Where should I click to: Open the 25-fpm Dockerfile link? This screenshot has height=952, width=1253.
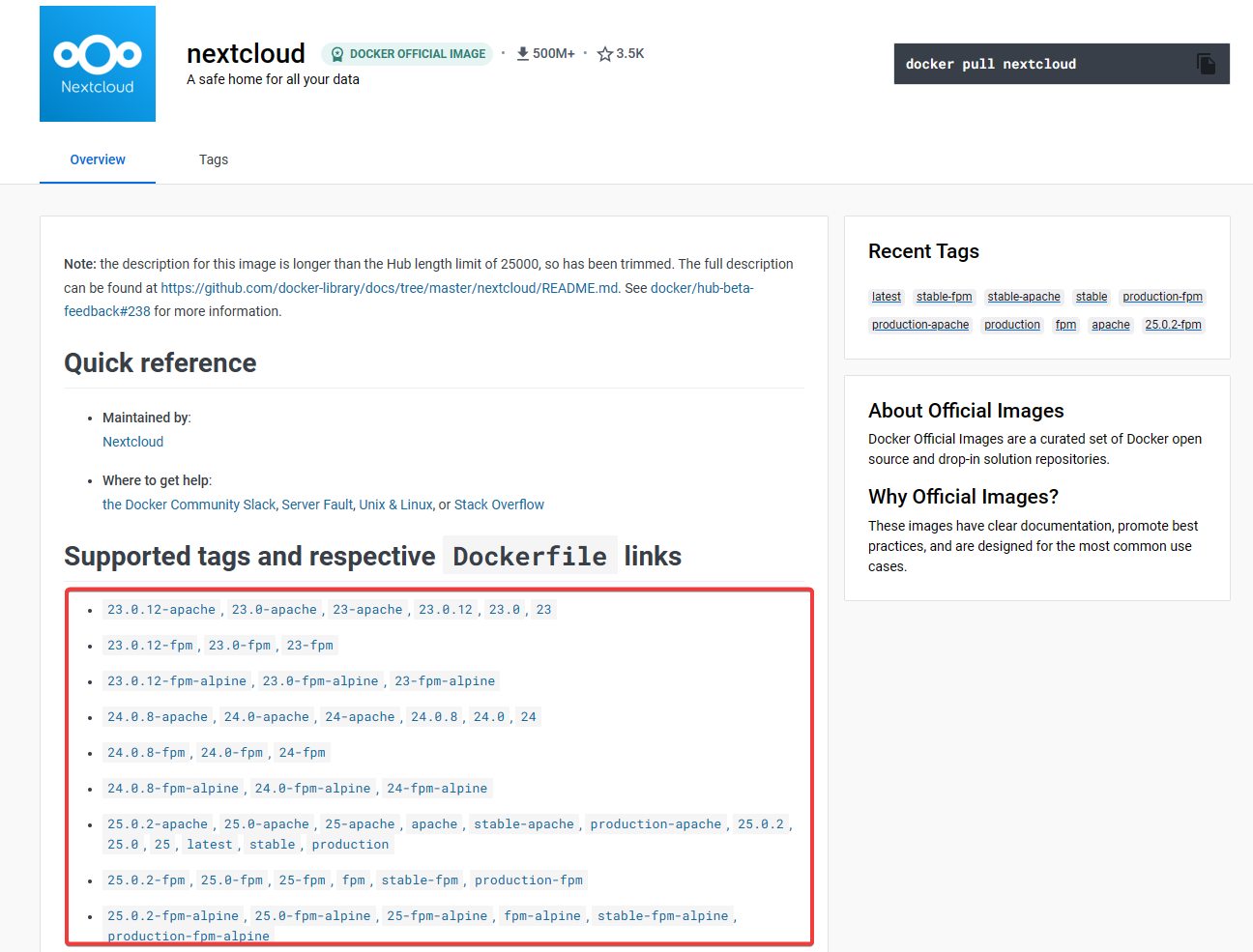pos(302,880)
